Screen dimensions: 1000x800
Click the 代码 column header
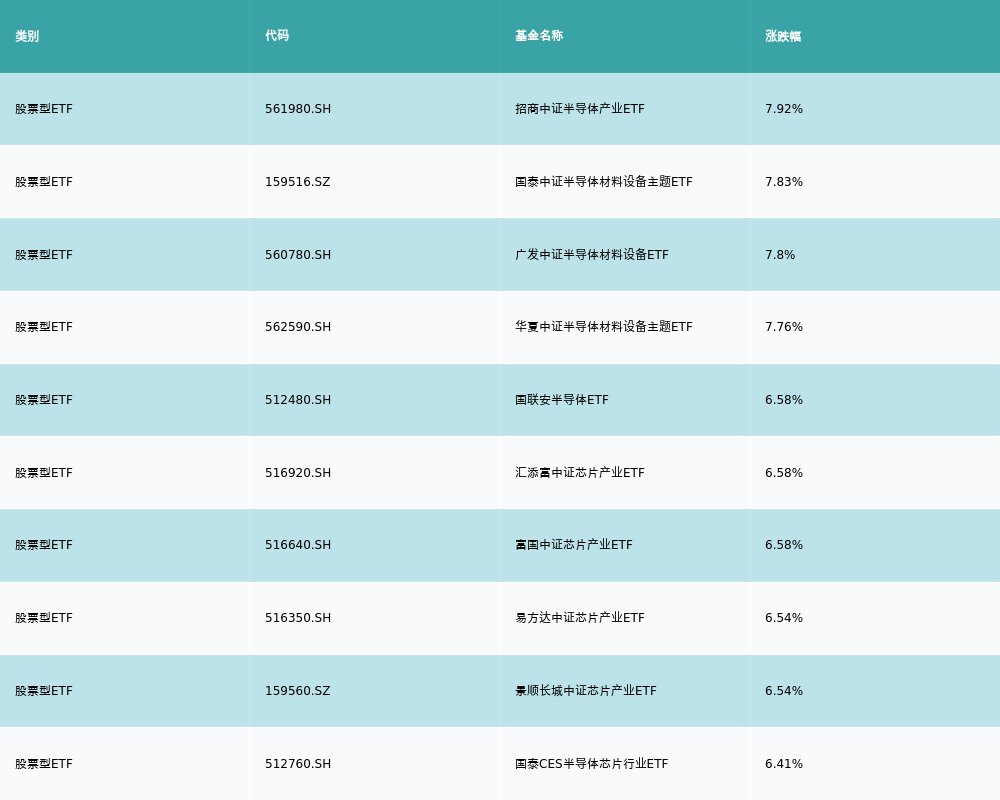pos(277,36)
